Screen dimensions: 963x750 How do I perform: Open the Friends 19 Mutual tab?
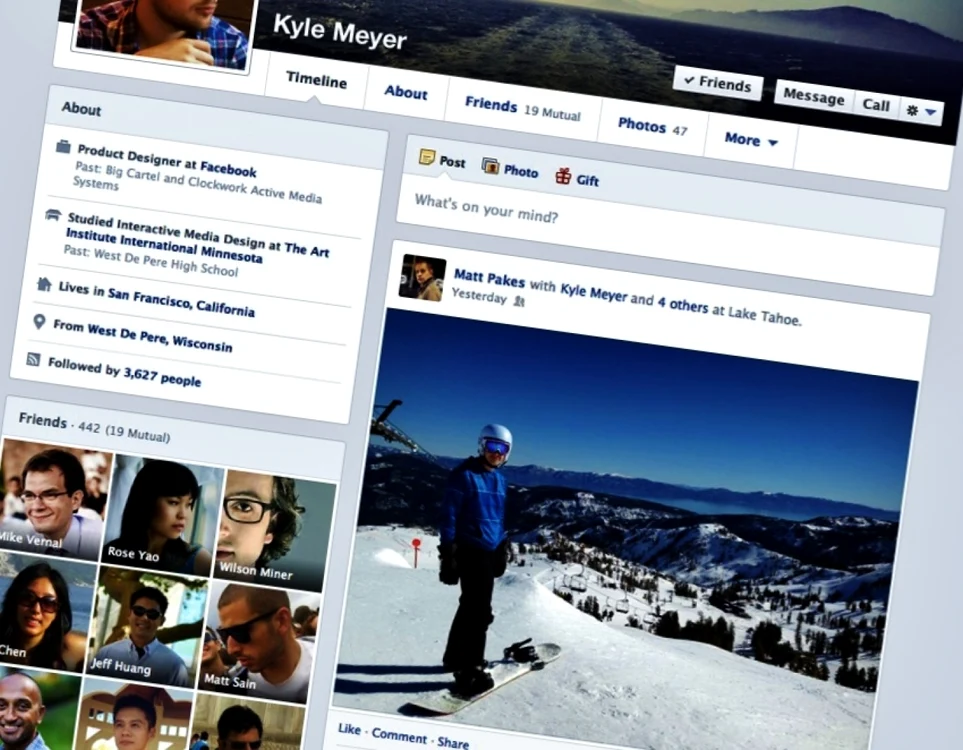[523, 108]
